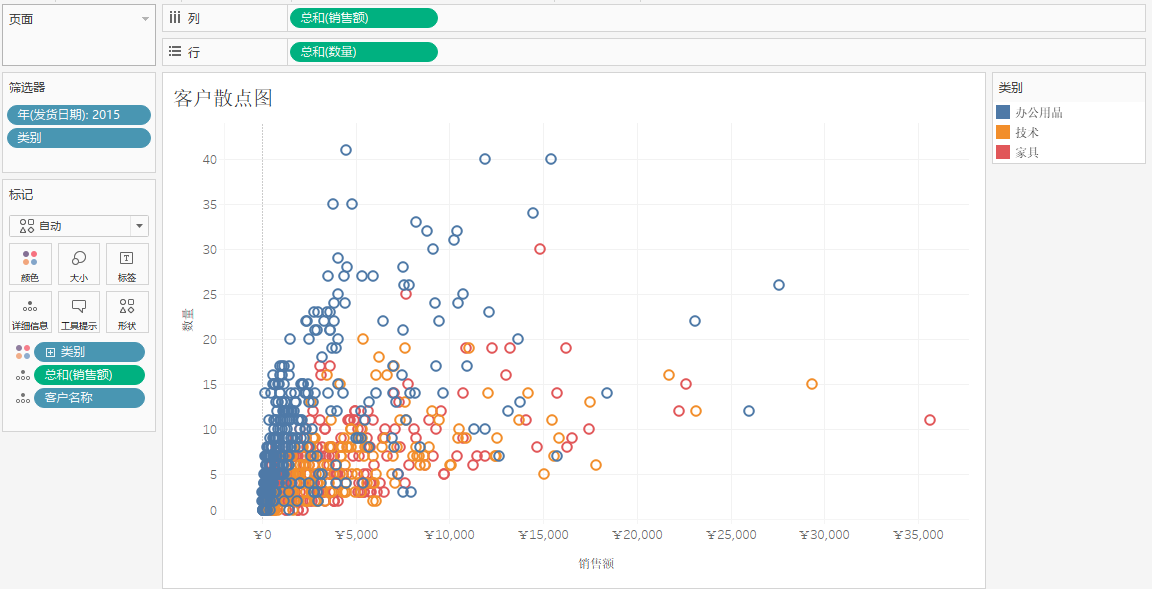
Task: Click the 办公用品 blue legend swatch
Action: [x=1004, y=113]
